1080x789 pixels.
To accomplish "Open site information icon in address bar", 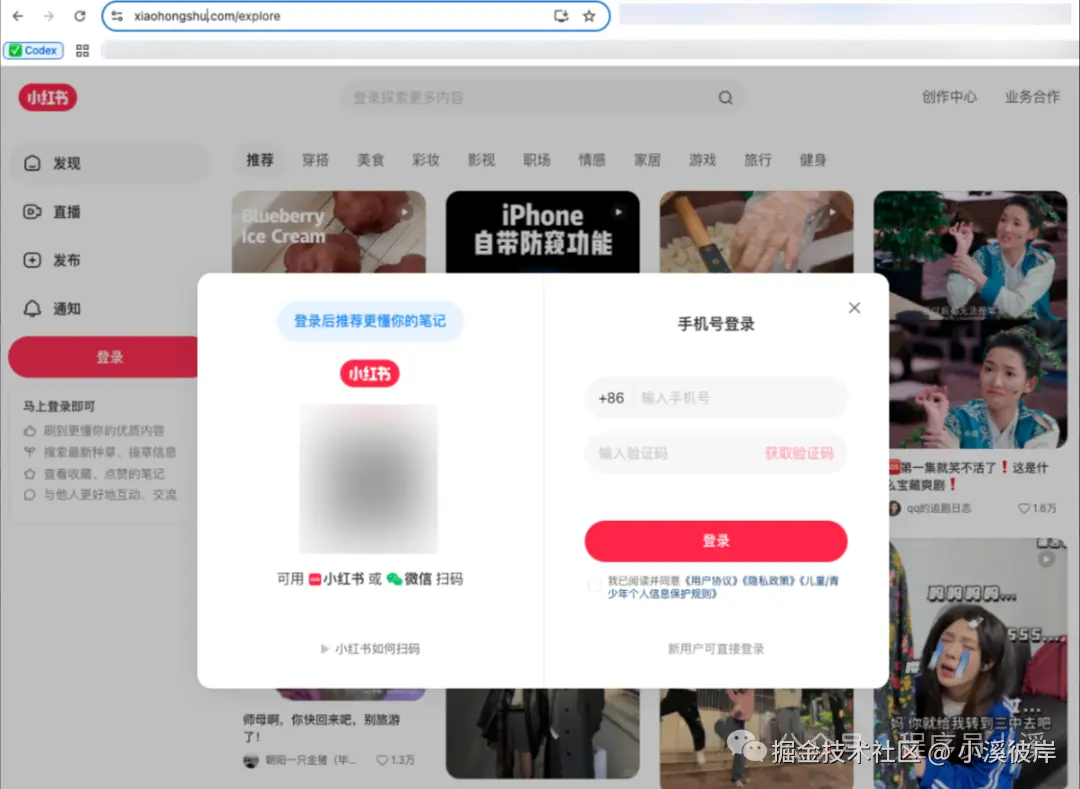I will 117,16.
